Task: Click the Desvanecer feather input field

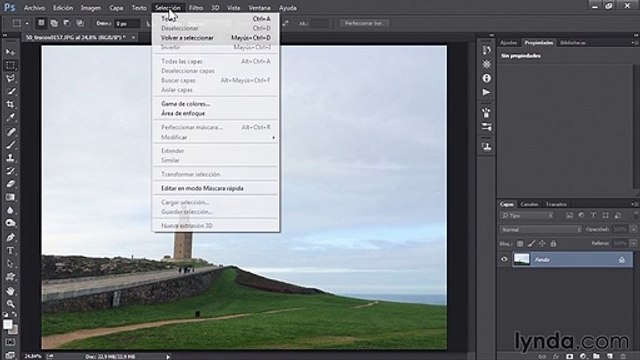Action: click(x=127, y=24)
